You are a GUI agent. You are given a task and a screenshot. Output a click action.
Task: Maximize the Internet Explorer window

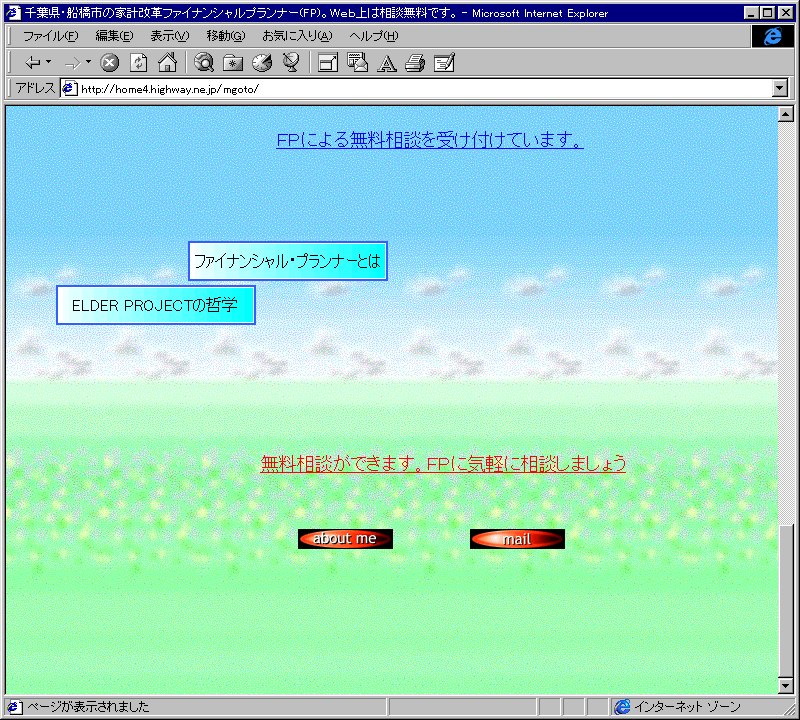click(767, 13)
